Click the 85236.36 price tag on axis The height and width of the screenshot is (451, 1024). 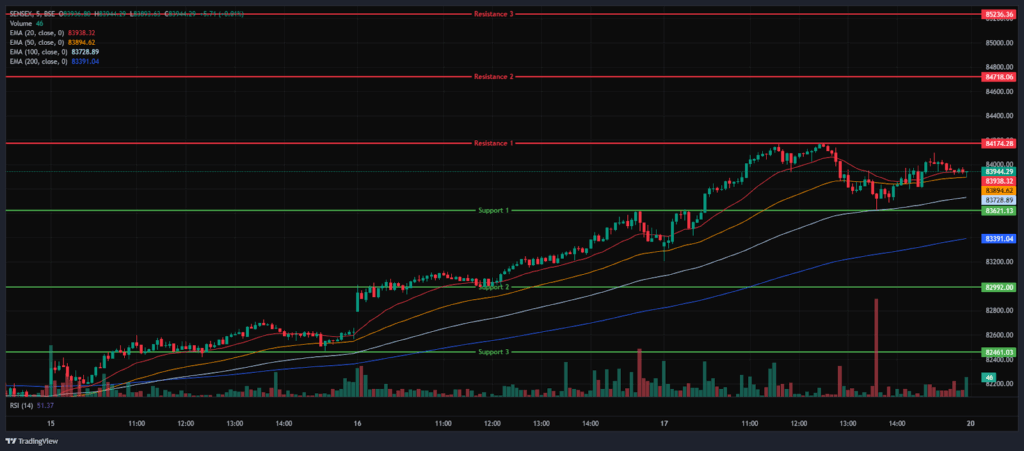point(999,15)
